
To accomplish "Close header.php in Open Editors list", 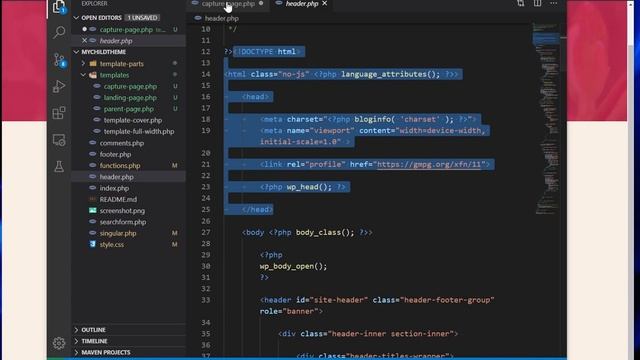I will [x=84, y=41].
